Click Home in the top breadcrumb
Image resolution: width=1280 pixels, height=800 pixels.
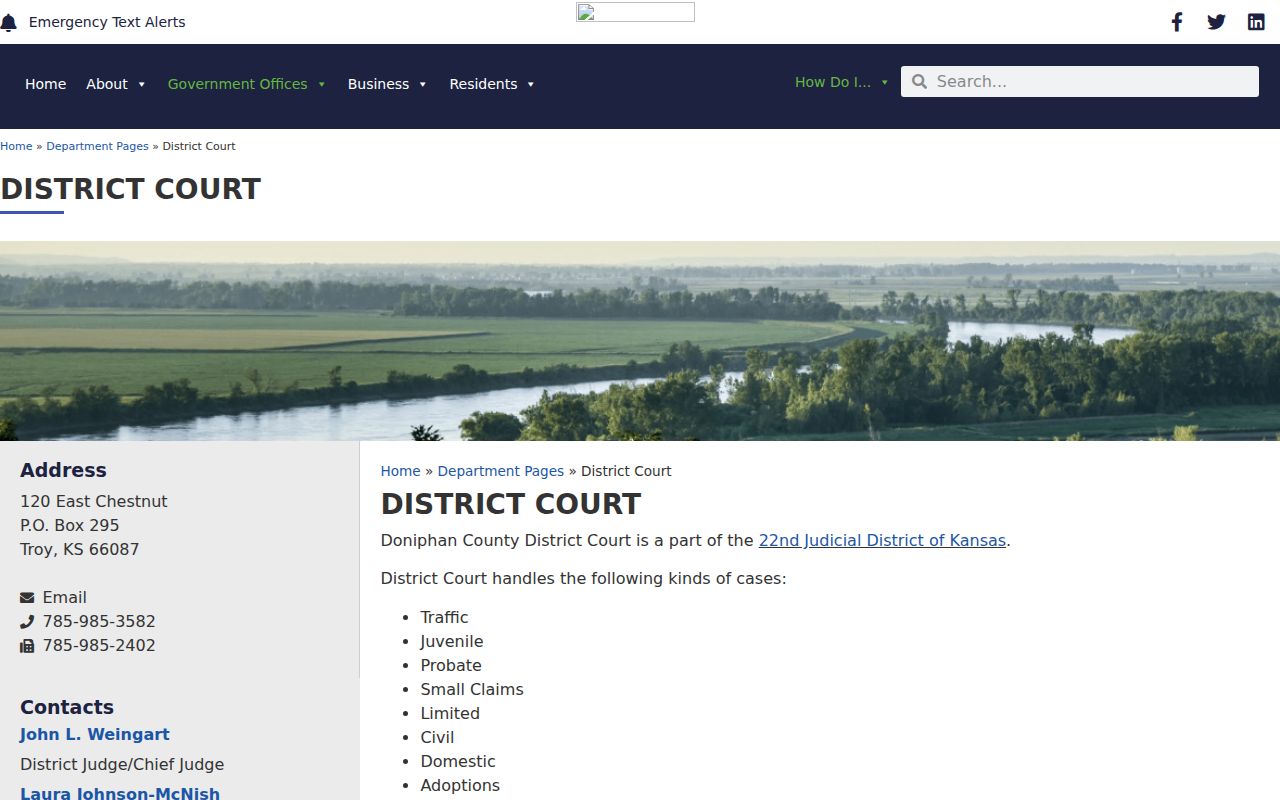click(x=16, y=146)
